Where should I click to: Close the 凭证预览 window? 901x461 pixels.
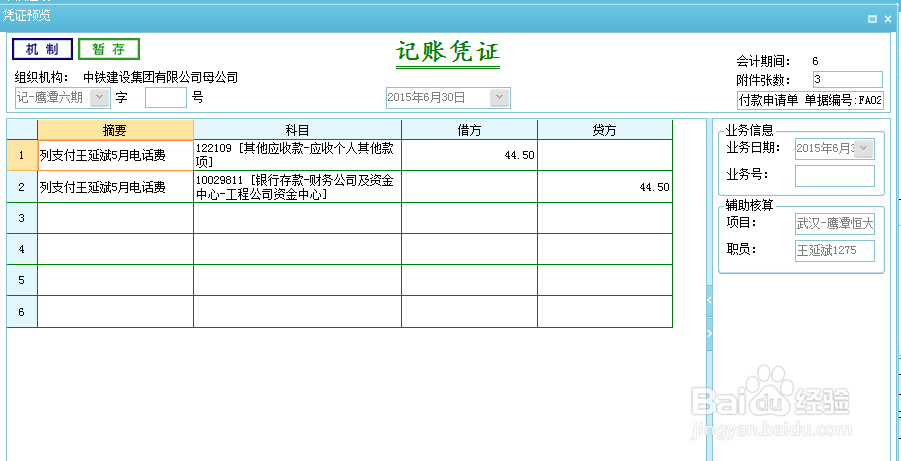(x=888, y=19)
